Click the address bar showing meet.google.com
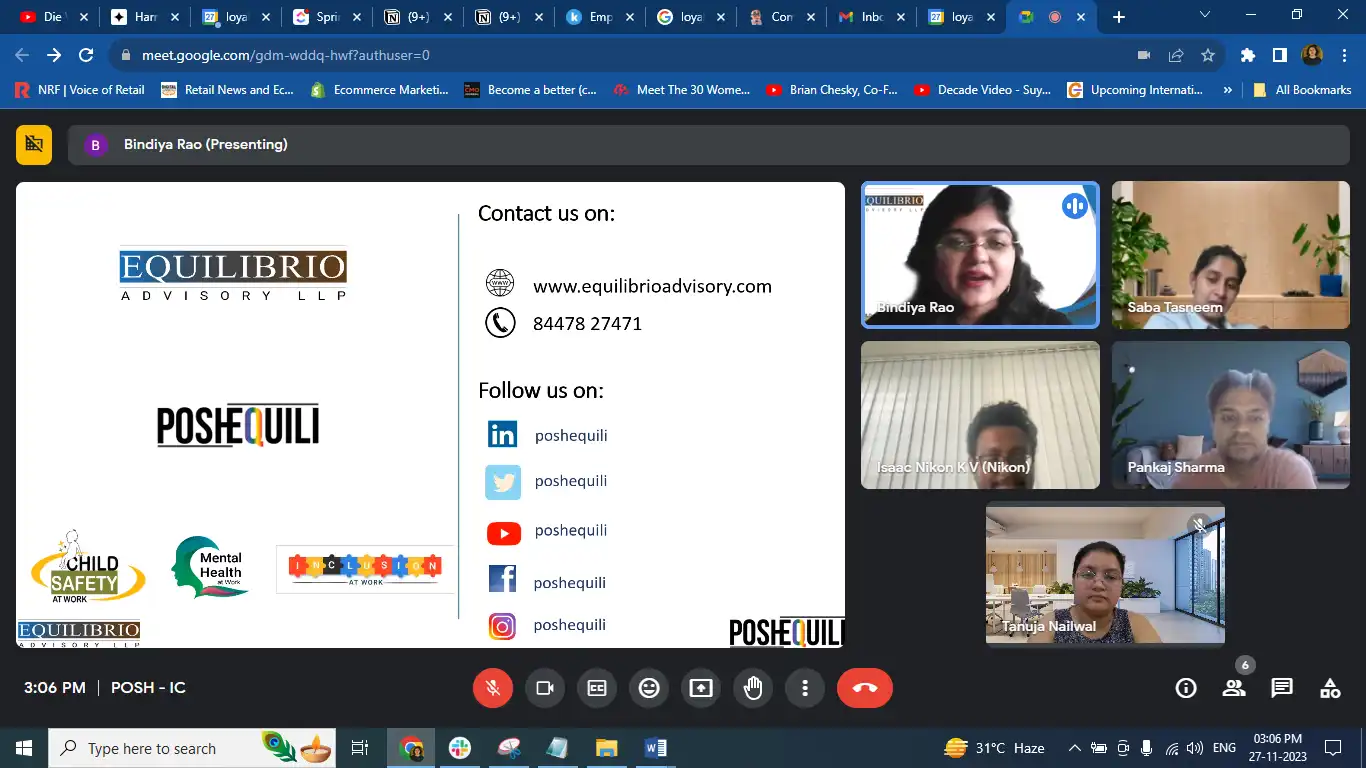This screenshot has height=768, width=1366. point(600,56)
